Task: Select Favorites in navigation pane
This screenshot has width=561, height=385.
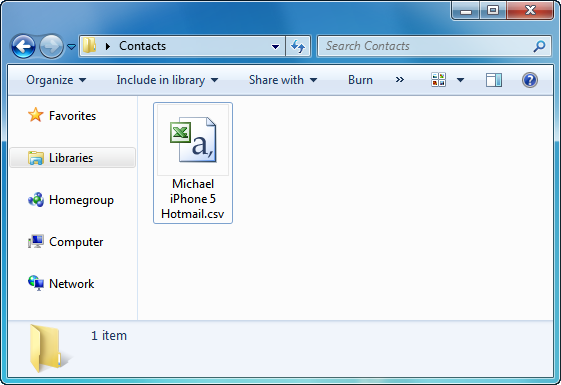Action: [x=73, y=116]
